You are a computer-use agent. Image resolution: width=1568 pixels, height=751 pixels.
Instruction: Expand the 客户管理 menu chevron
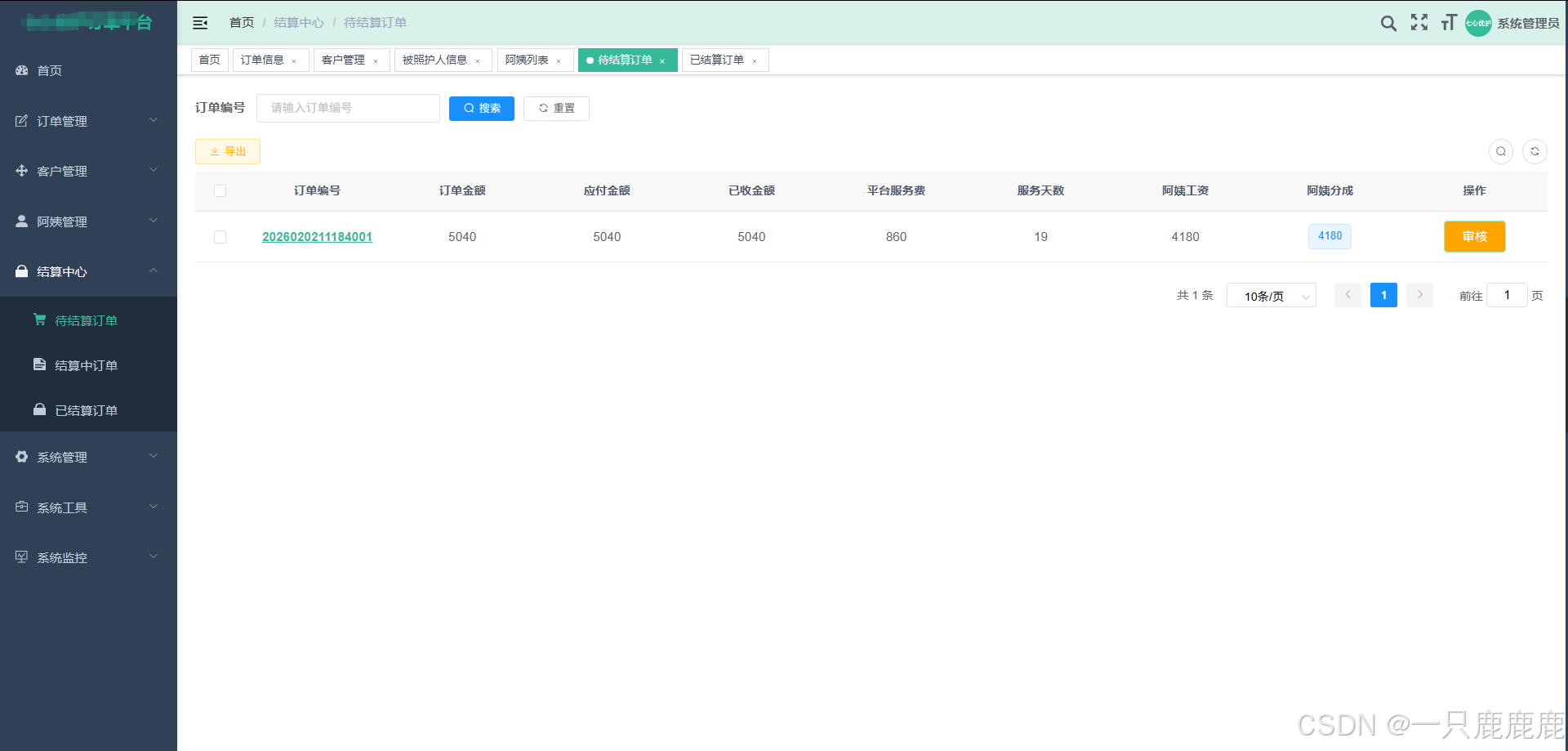click(154, 170)
